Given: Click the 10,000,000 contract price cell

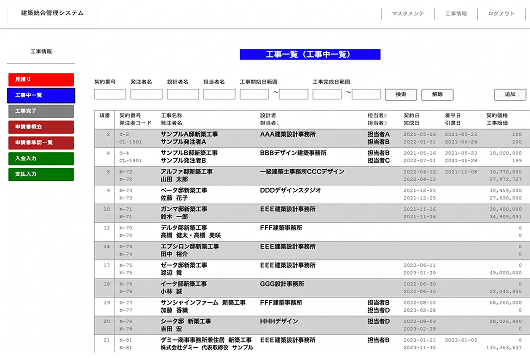Looking at the screenshot, I should pos(506,153).
